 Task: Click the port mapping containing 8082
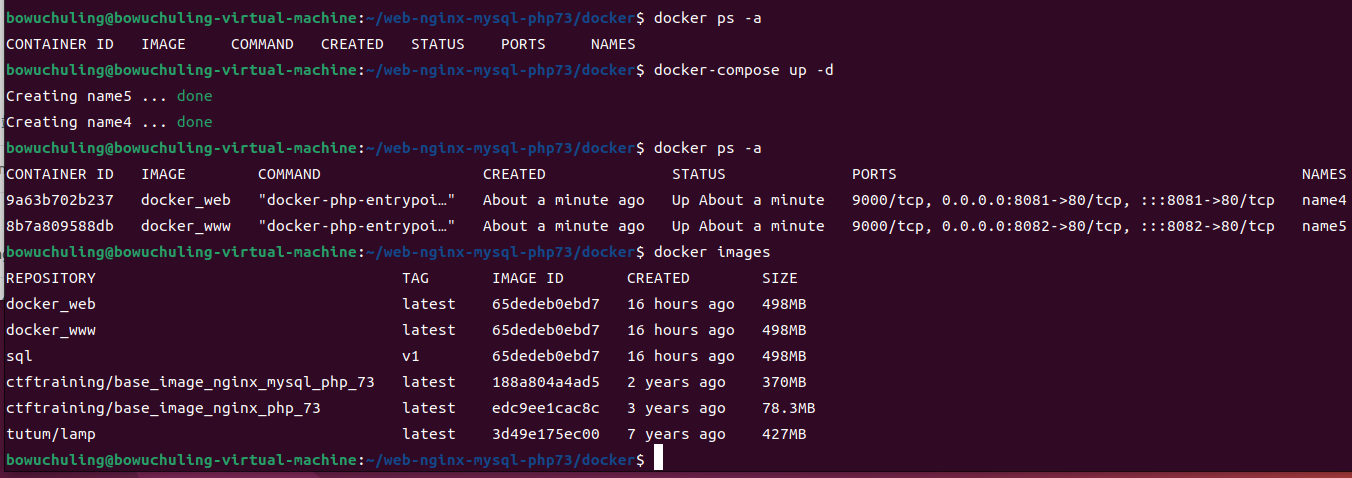pos(1063,226)
